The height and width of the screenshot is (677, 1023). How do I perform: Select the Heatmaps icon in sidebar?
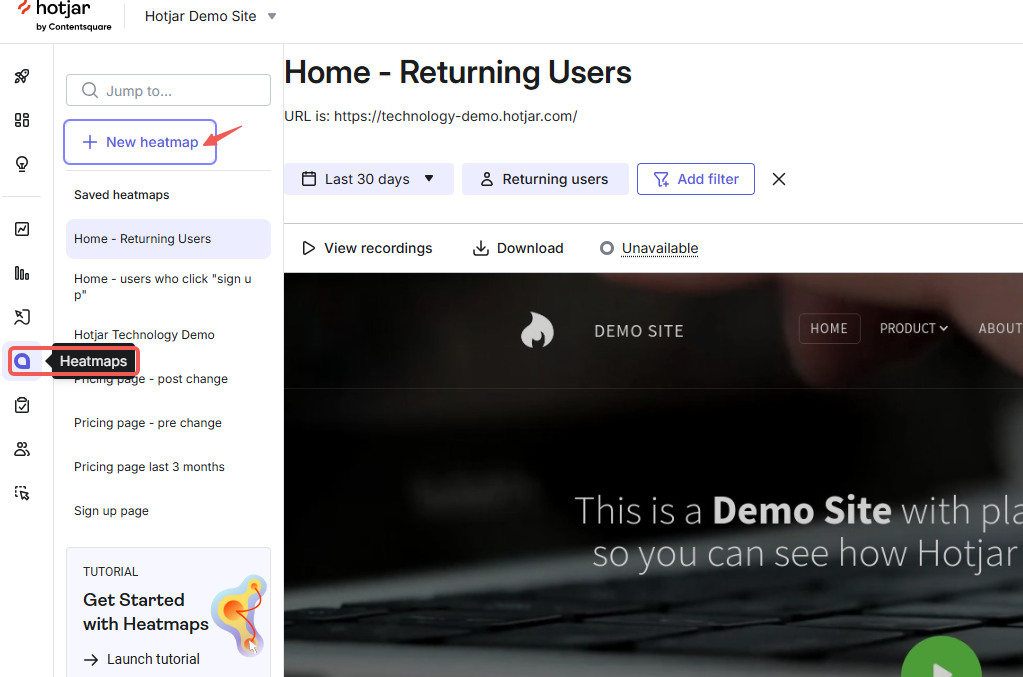tap(22, 361)
